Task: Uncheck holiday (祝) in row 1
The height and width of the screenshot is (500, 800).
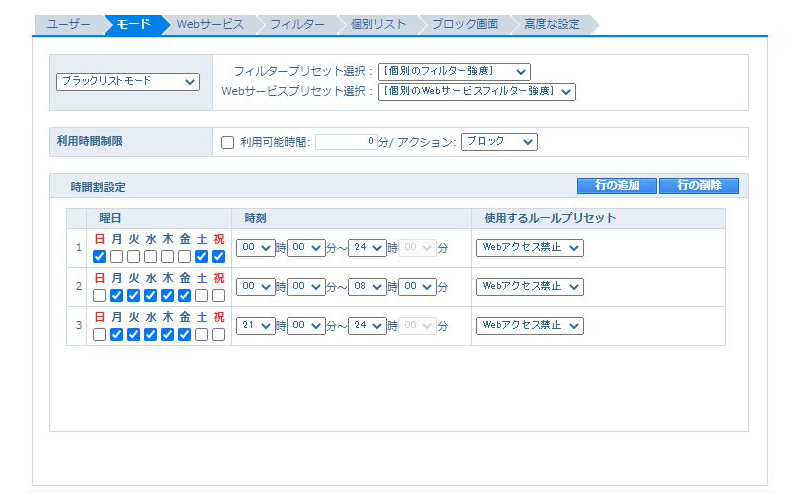Action: pyautogui.click(x=218, y=256)
